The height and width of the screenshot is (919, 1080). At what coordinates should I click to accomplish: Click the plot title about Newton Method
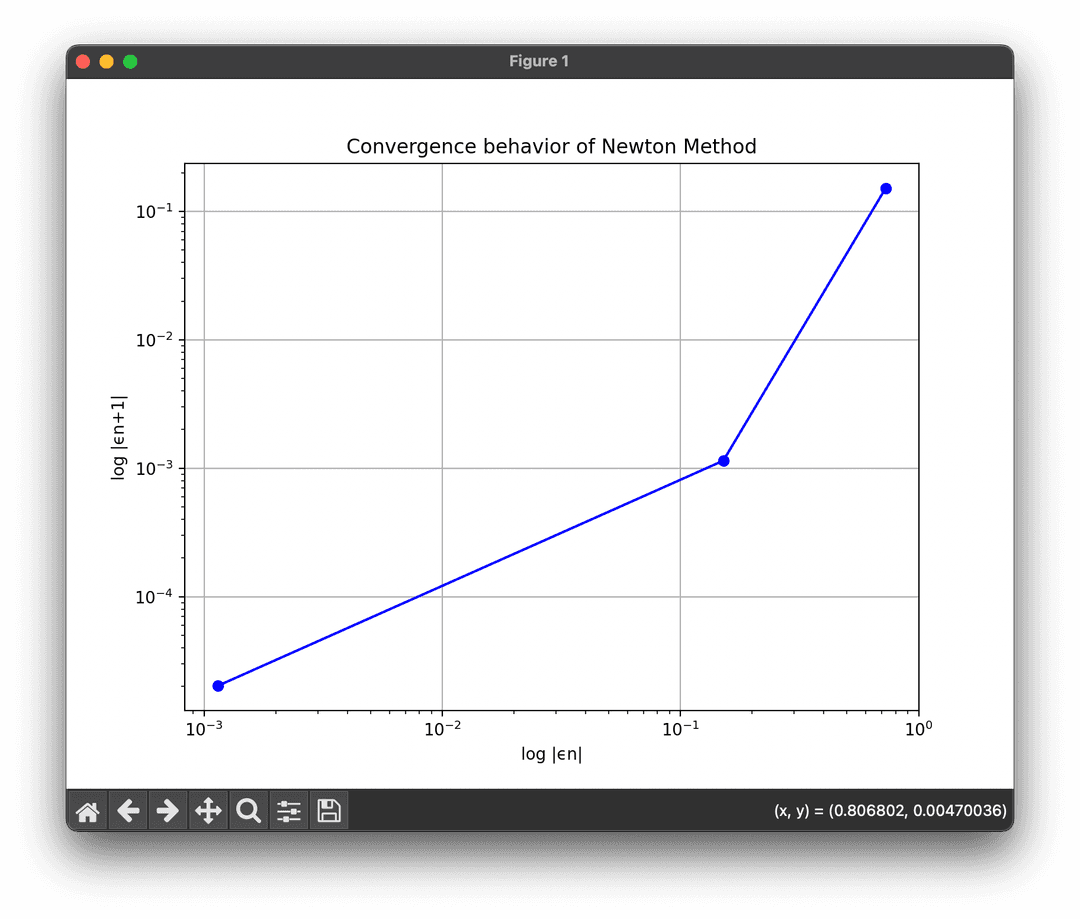[x=551, y=147]
